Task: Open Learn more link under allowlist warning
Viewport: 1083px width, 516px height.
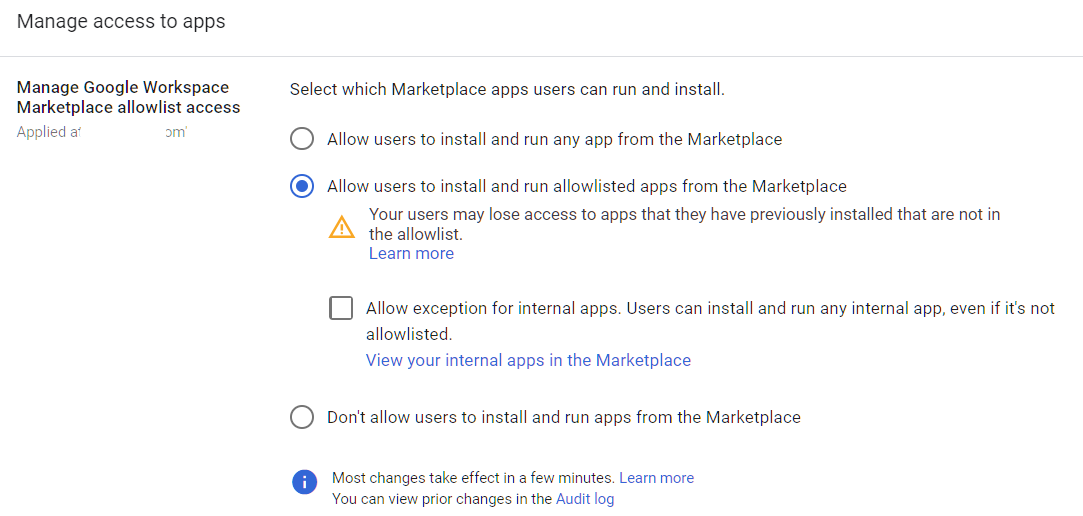Action: [x=412, y=254]
